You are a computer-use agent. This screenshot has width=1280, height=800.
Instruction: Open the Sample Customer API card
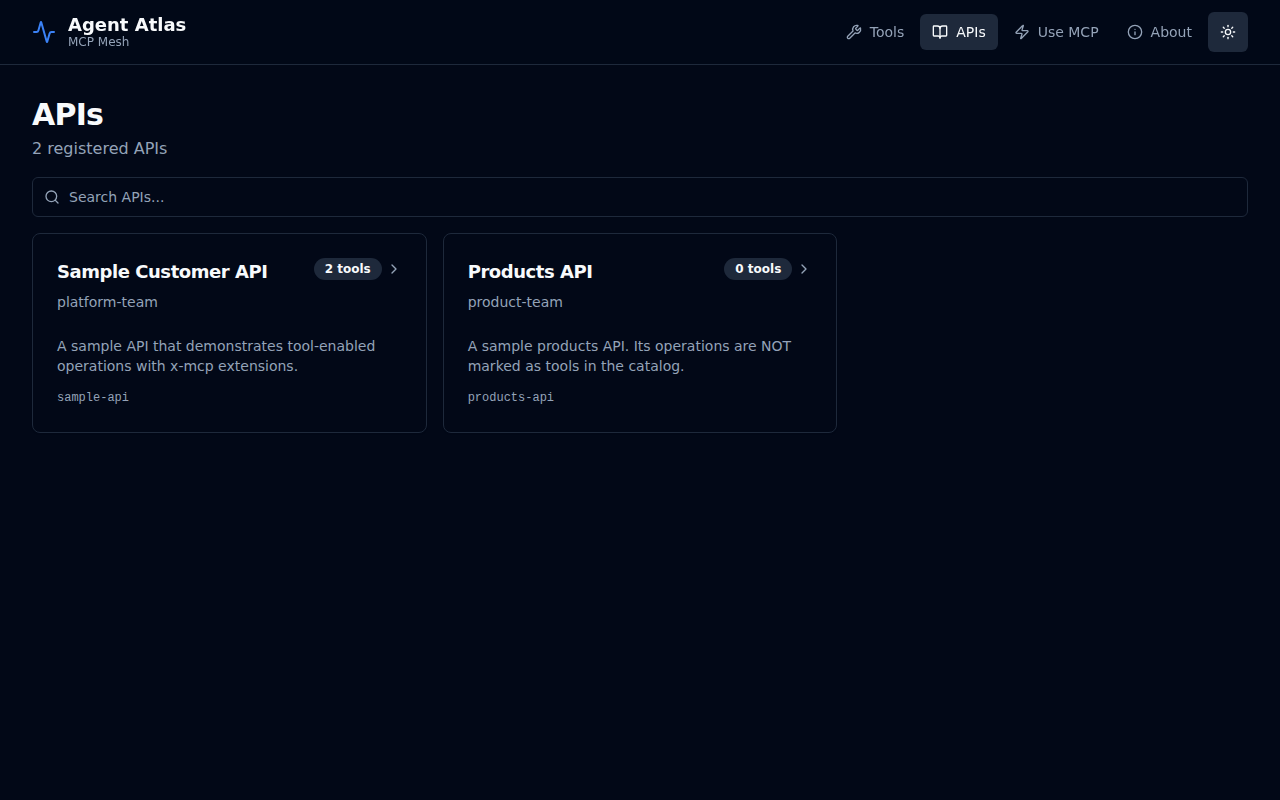point(229,333)
